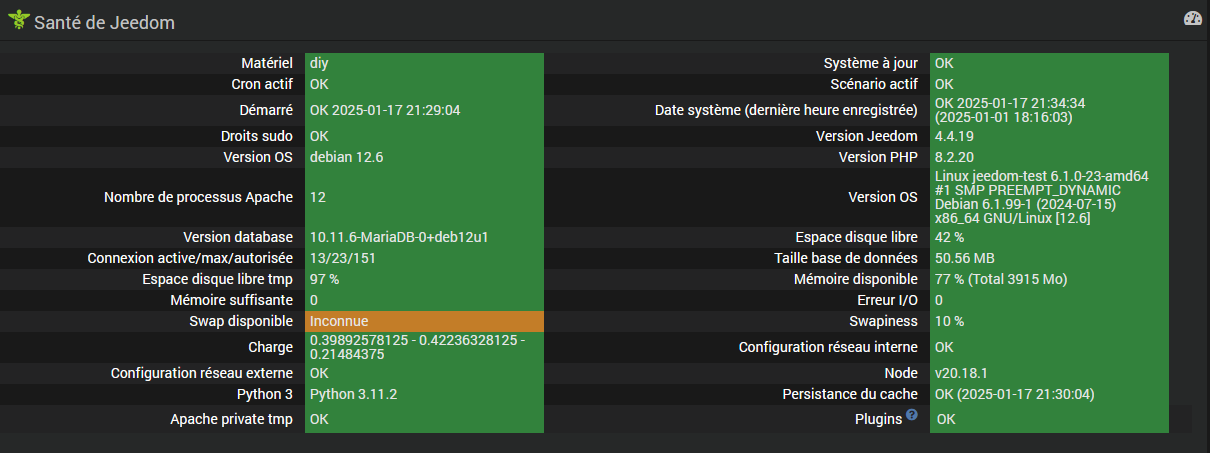Select the Cron actif label
This screenshot has height=453, width=1210.
click(262, 84)
